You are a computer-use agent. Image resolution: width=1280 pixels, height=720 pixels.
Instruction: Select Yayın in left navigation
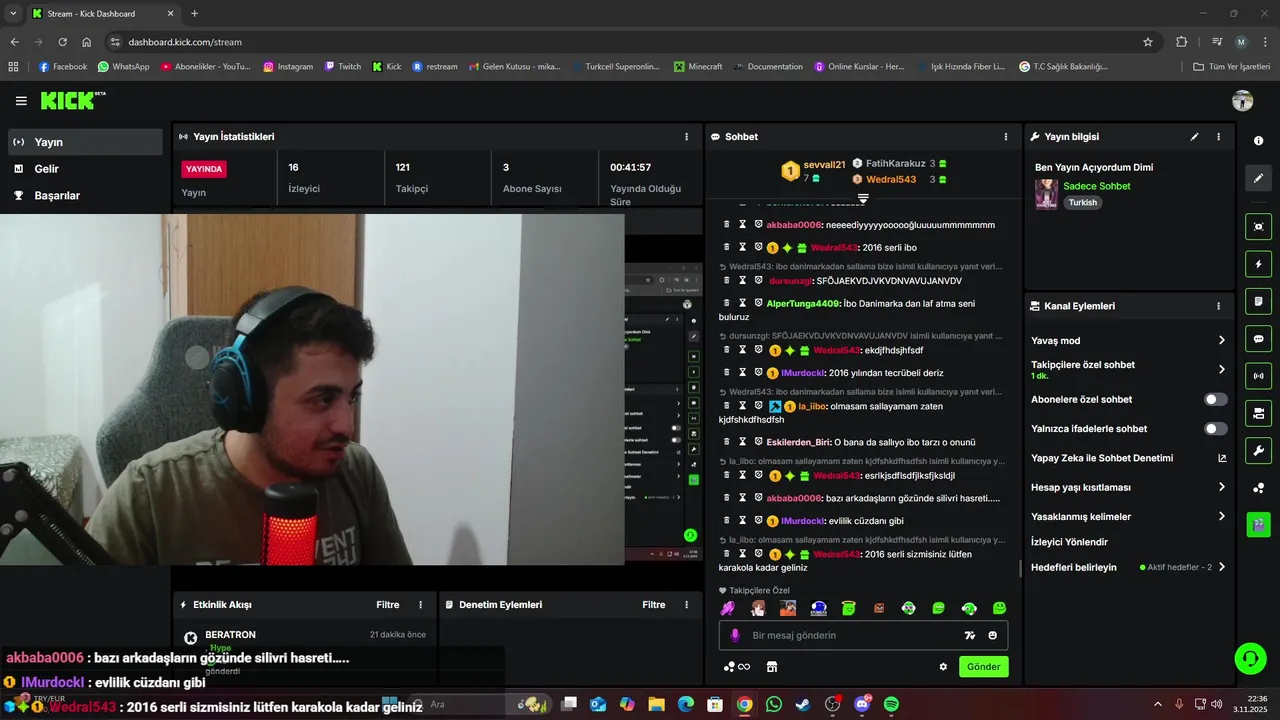(85, 142)
